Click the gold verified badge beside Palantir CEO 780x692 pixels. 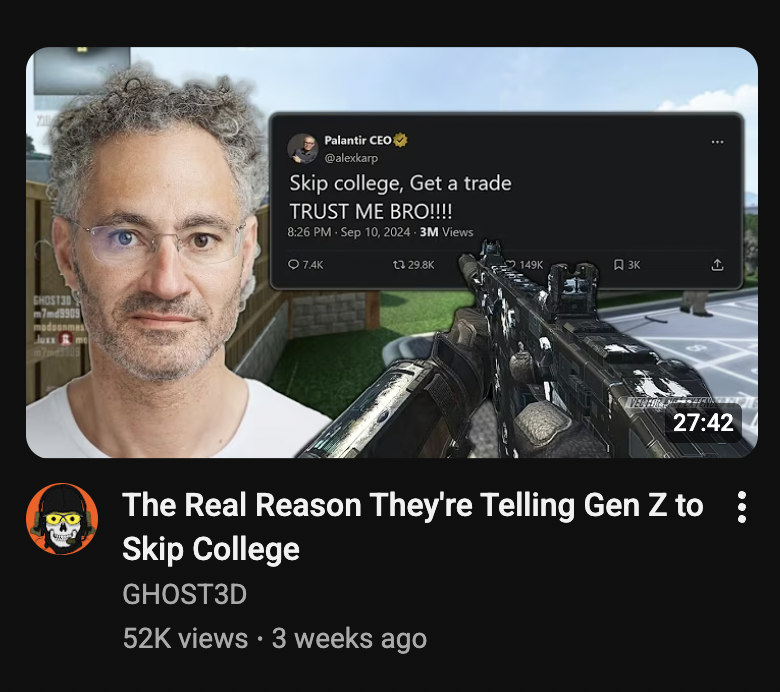pyautogui.click(x=400, y=140)
